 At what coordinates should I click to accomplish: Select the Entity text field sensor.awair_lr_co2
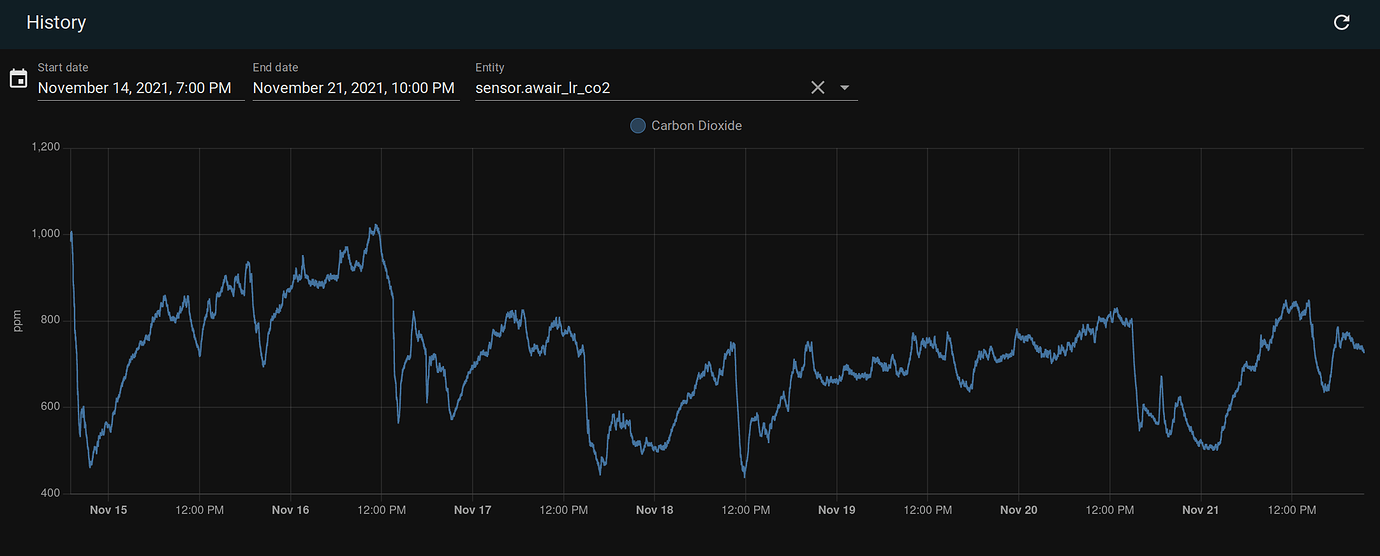[640, 88]
